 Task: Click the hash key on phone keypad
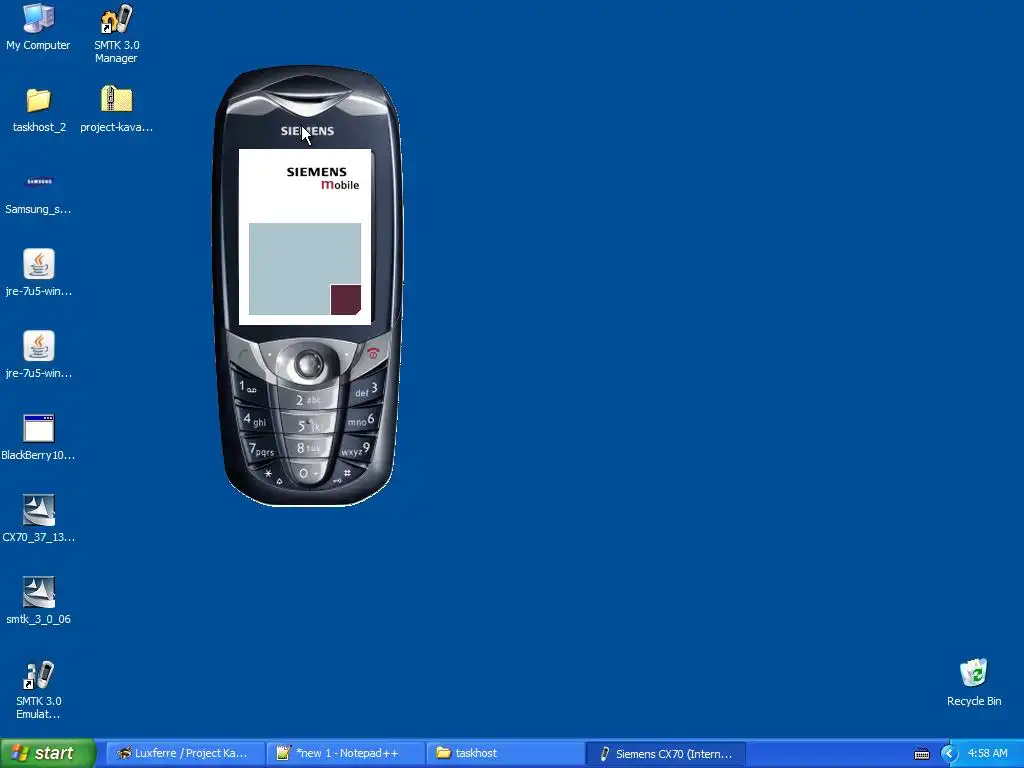coord(346,474)
